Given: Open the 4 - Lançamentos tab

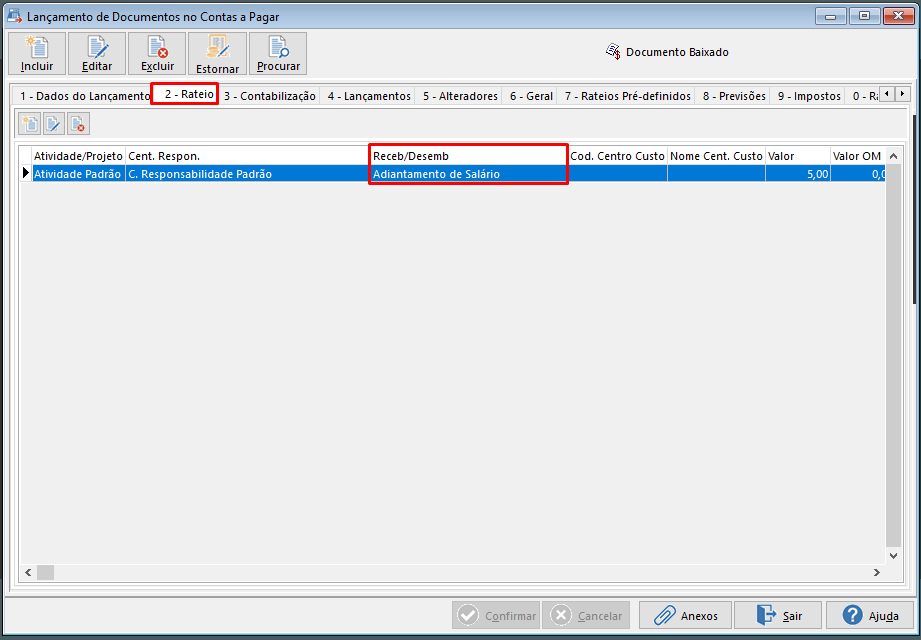Looking at the screenshot, I should (369, 96).
